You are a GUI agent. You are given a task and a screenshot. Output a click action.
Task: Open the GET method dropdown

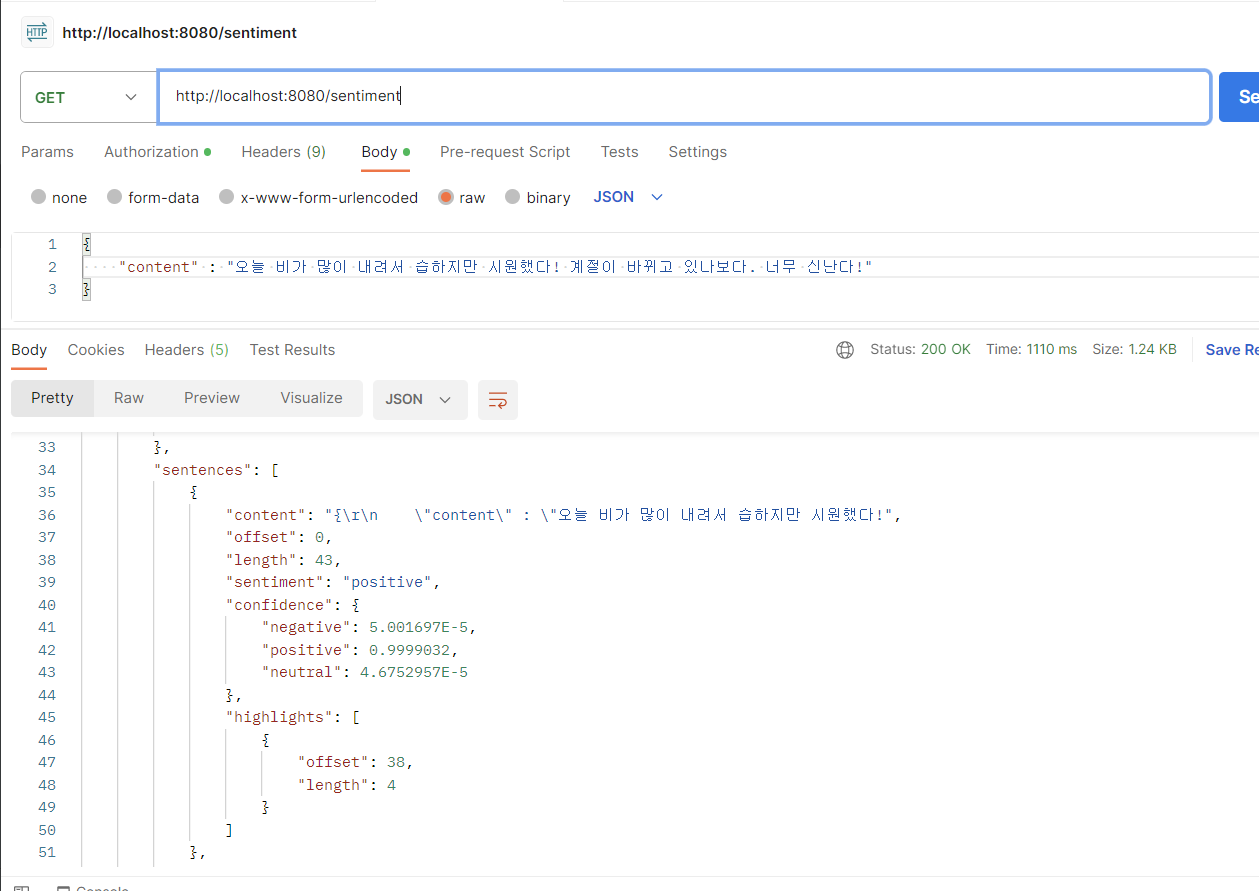(88, 97)
